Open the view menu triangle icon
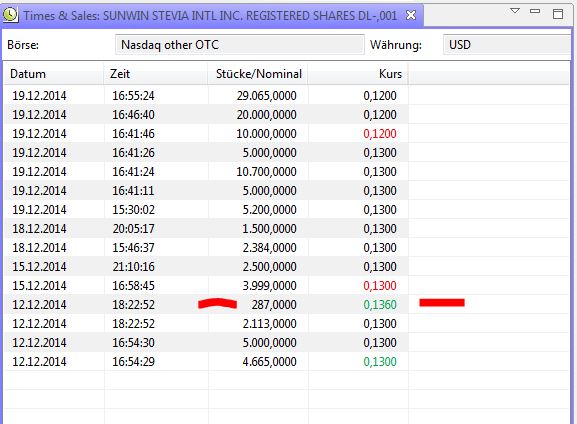 515,11
